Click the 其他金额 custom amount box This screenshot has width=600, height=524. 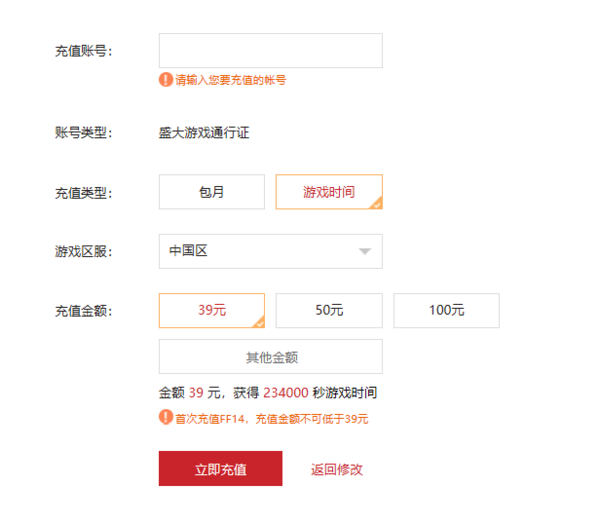point(270,357)
